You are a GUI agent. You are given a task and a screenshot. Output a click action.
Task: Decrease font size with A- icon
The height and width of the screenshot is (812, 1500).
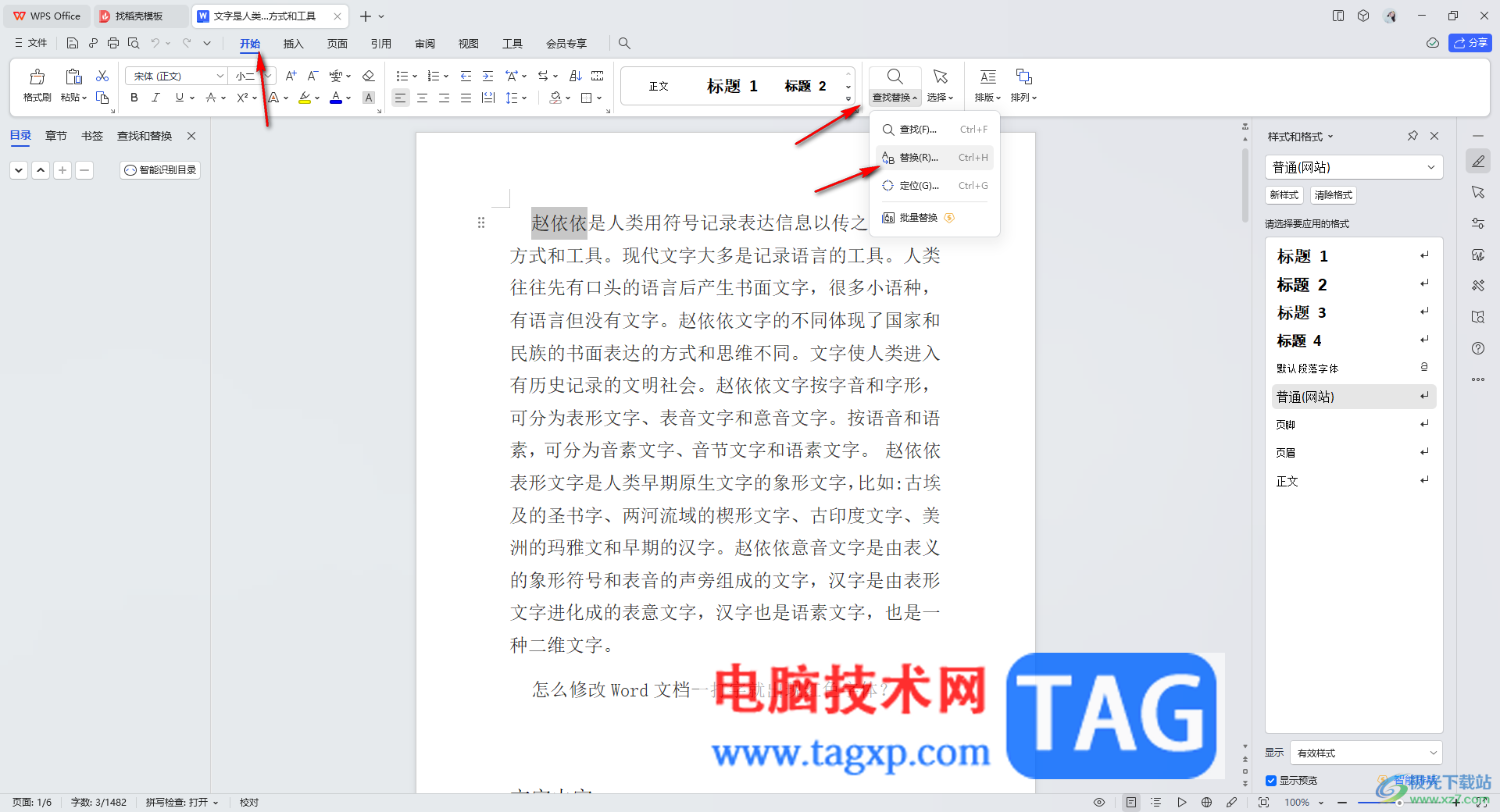(312, 76)
